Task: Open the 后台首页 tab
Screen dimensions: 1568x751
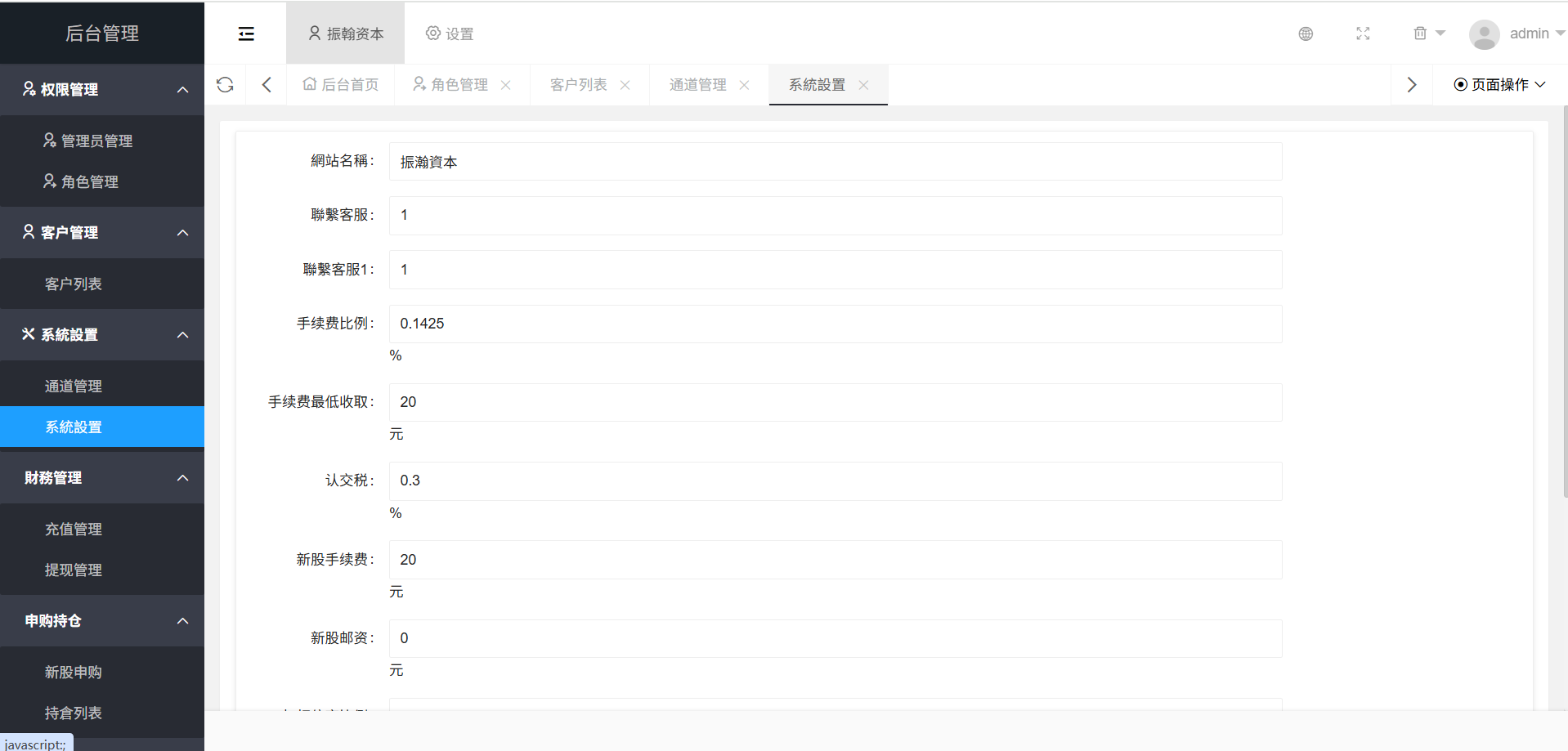Action: [340, 85]
